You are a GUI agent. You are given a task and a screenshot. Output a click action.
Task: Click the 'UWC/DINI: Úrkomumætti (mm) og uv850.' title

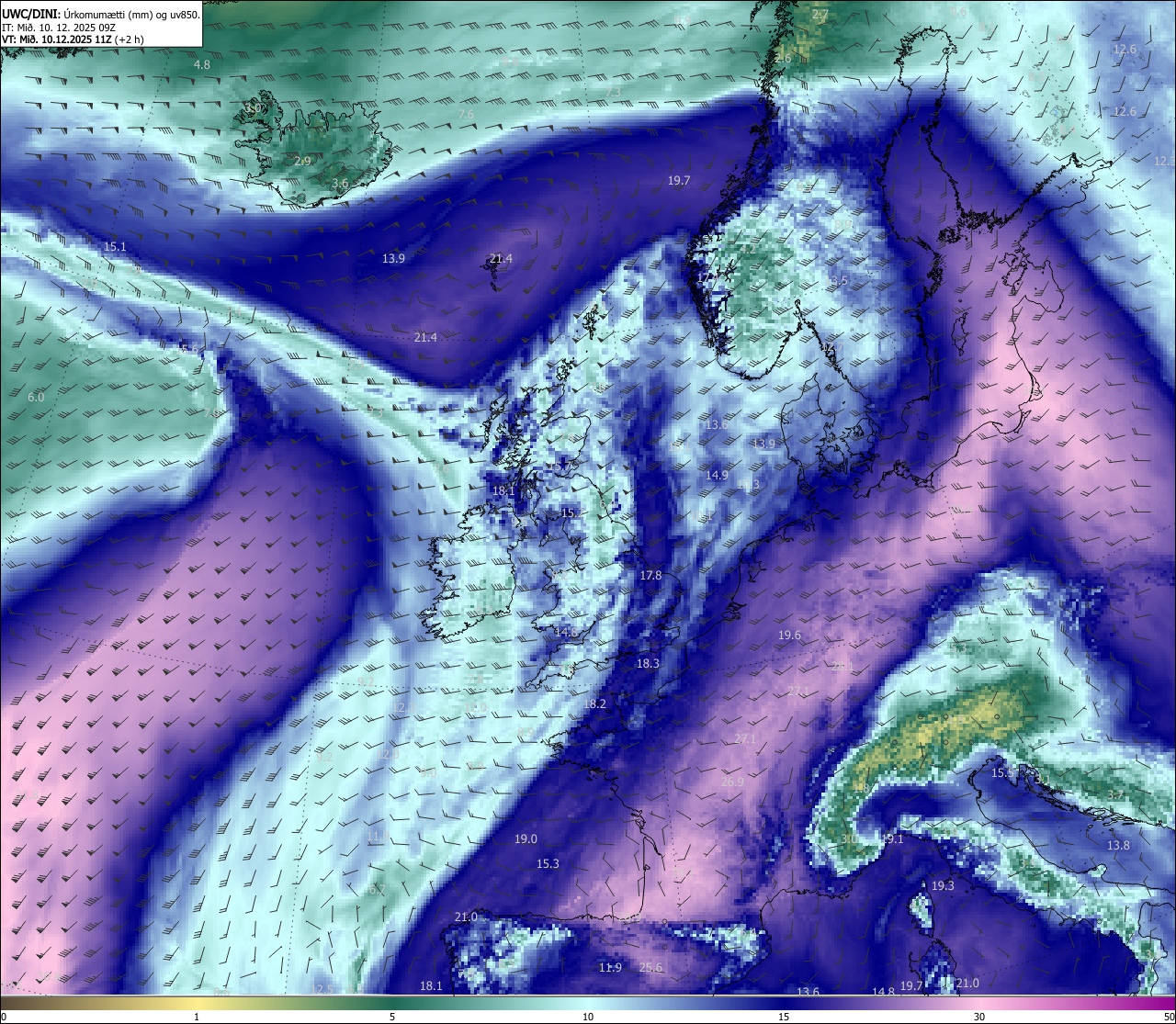pos(101,14)
